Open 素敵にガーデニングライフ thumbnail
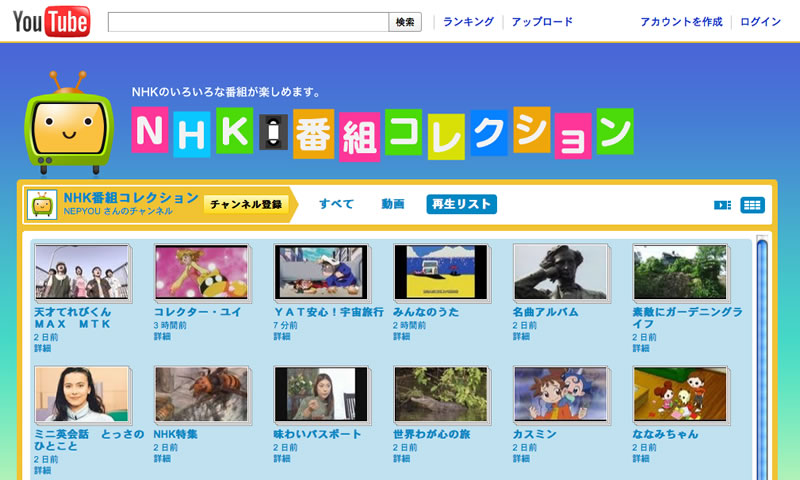The width and height of the screenshot is (800, 480). tap(680, 272)
